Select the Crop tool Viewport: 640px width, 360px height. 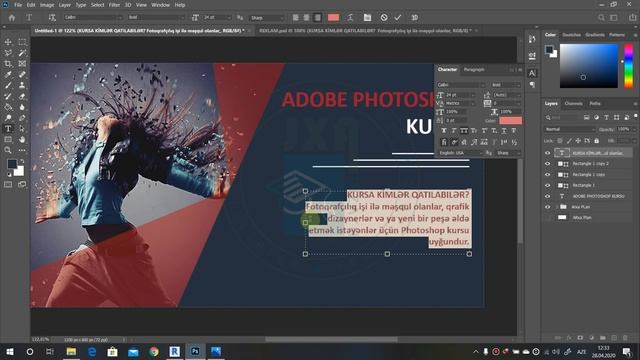[8, 64]
